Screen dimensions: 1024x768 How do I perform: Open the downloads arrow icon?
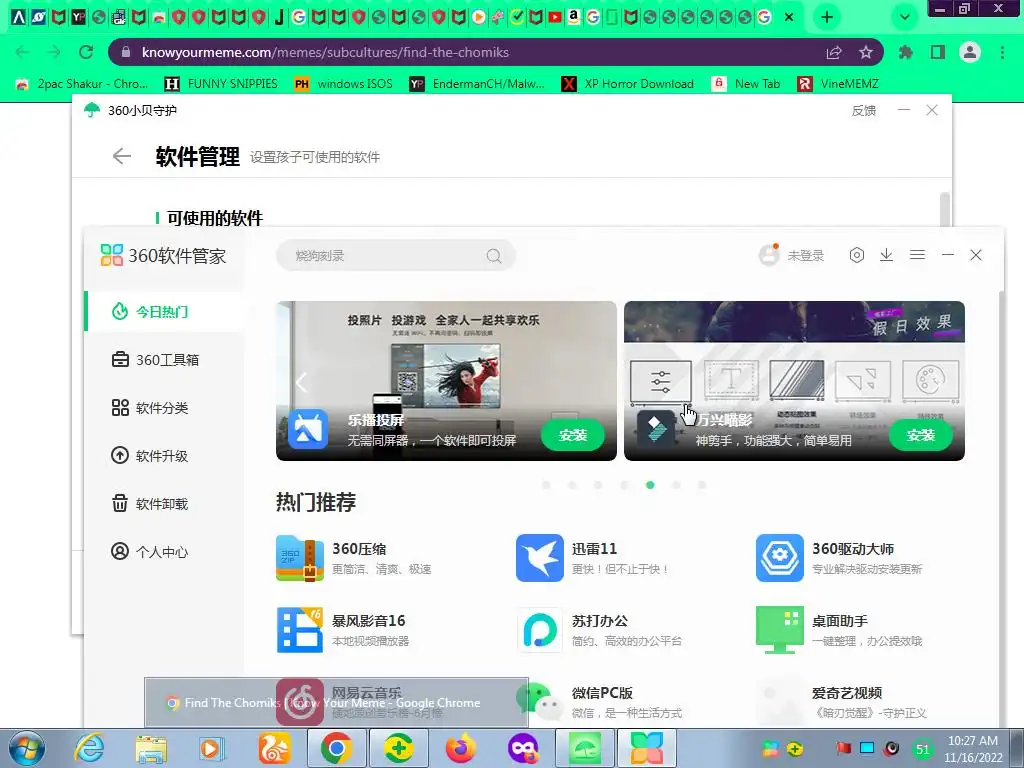[886, 255]
